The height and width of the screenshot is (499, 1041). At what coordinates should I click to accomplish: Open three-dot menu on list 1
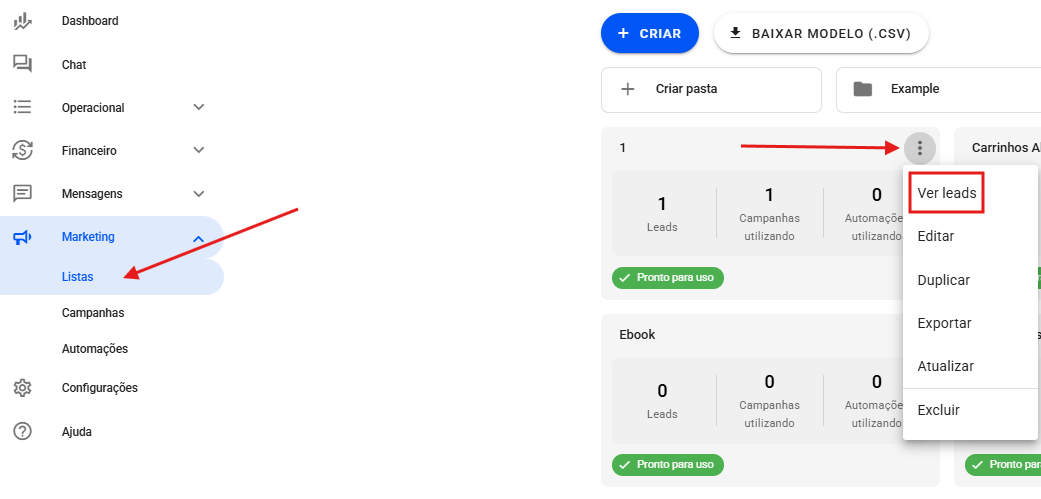pyautogui.click(x=919, y=149)
